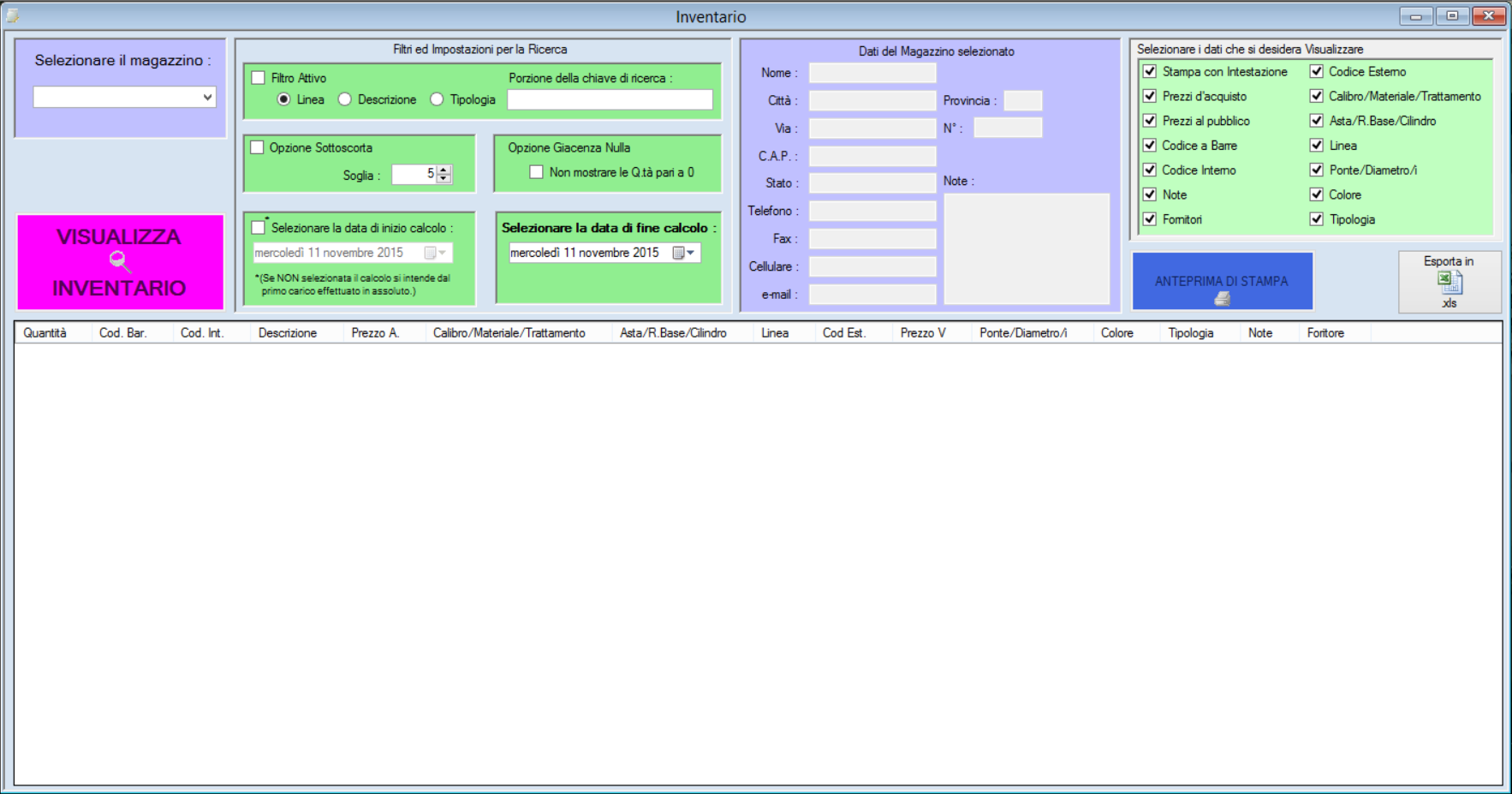The image size is (1512, 794).
Task: Click the Tipologia column header
Action: (x=1199, y=332)
